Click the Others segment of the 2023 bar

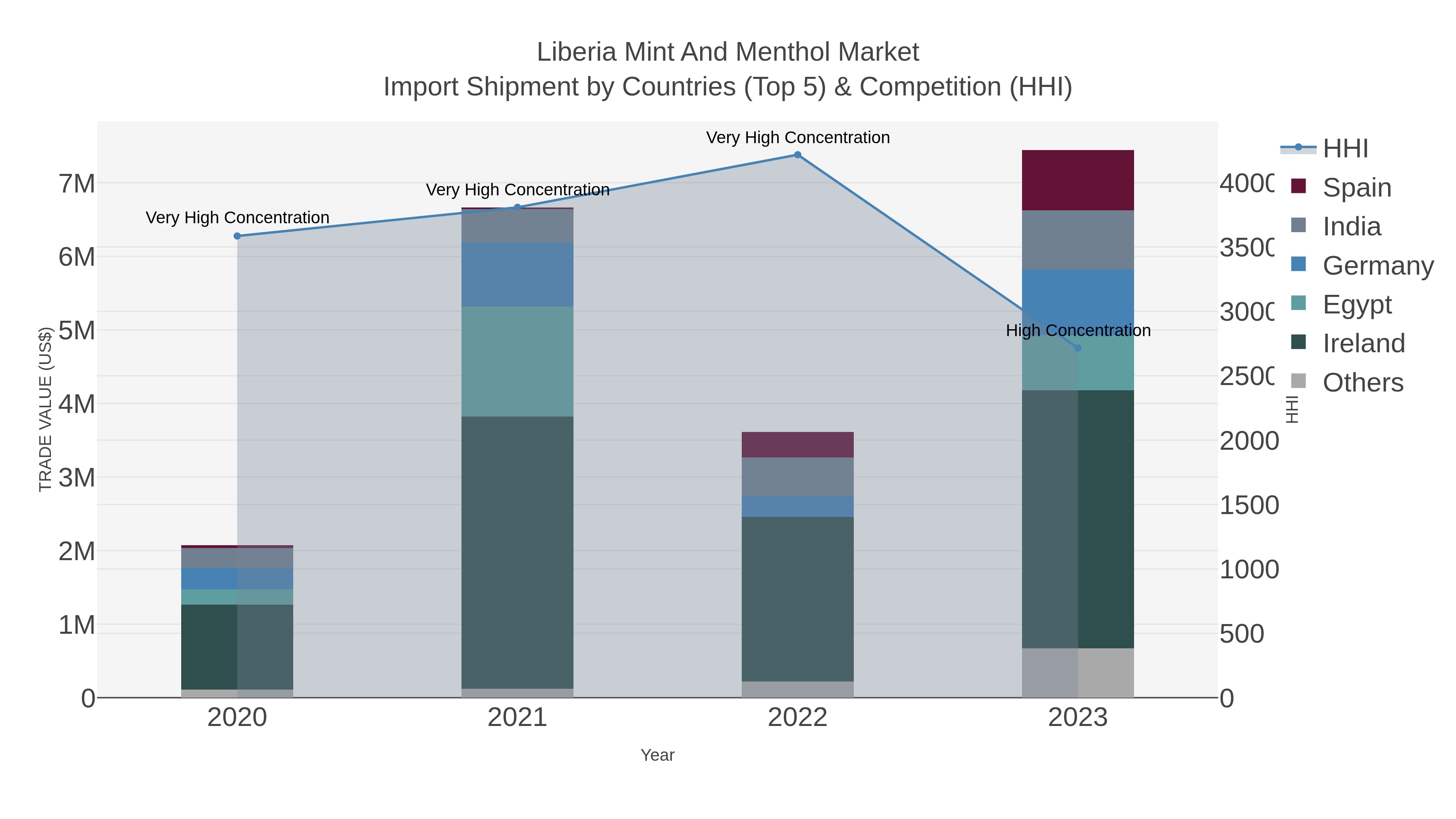pos(1078,673)
